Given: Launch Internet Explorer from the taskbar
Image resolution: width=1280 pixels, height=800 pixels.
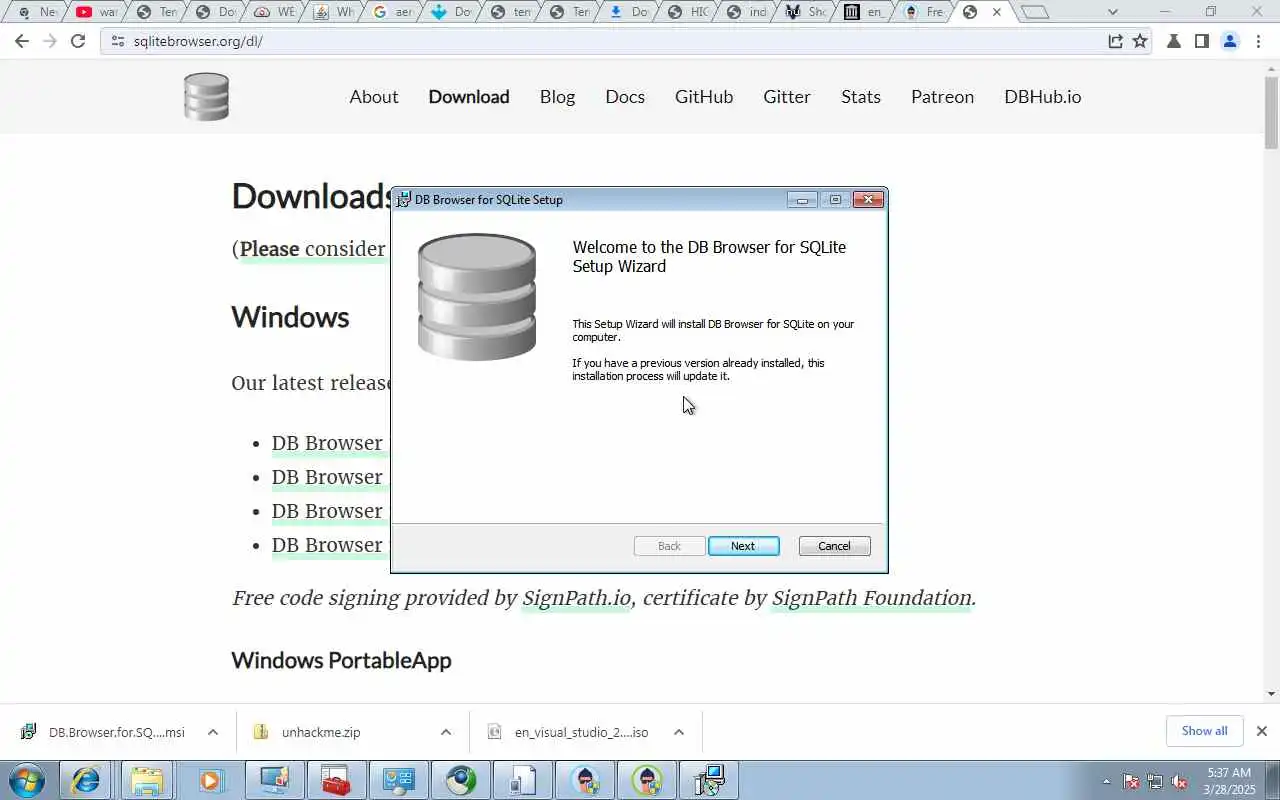Looking at the screenshot, I should (x=87, y=780).
